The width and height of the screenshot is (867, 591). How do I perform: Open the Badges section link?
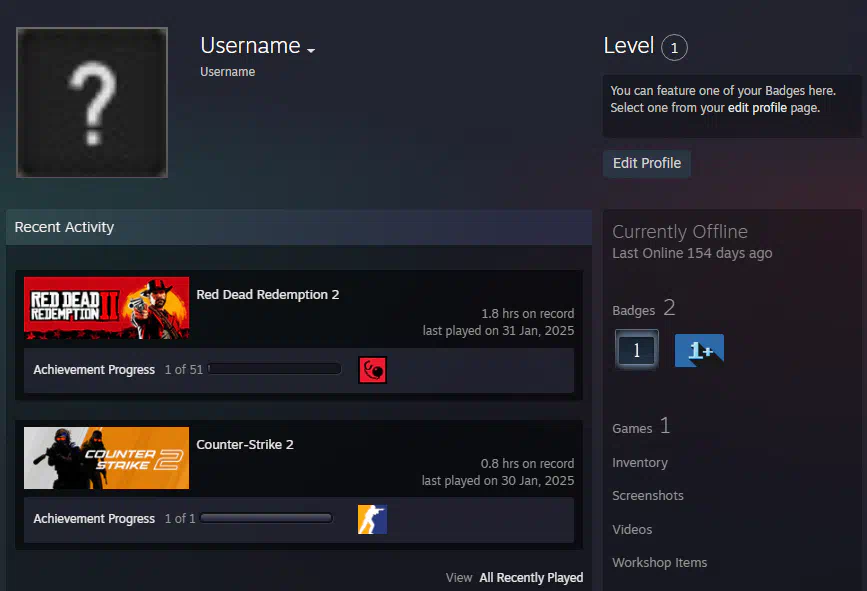(x=633, y=311)
